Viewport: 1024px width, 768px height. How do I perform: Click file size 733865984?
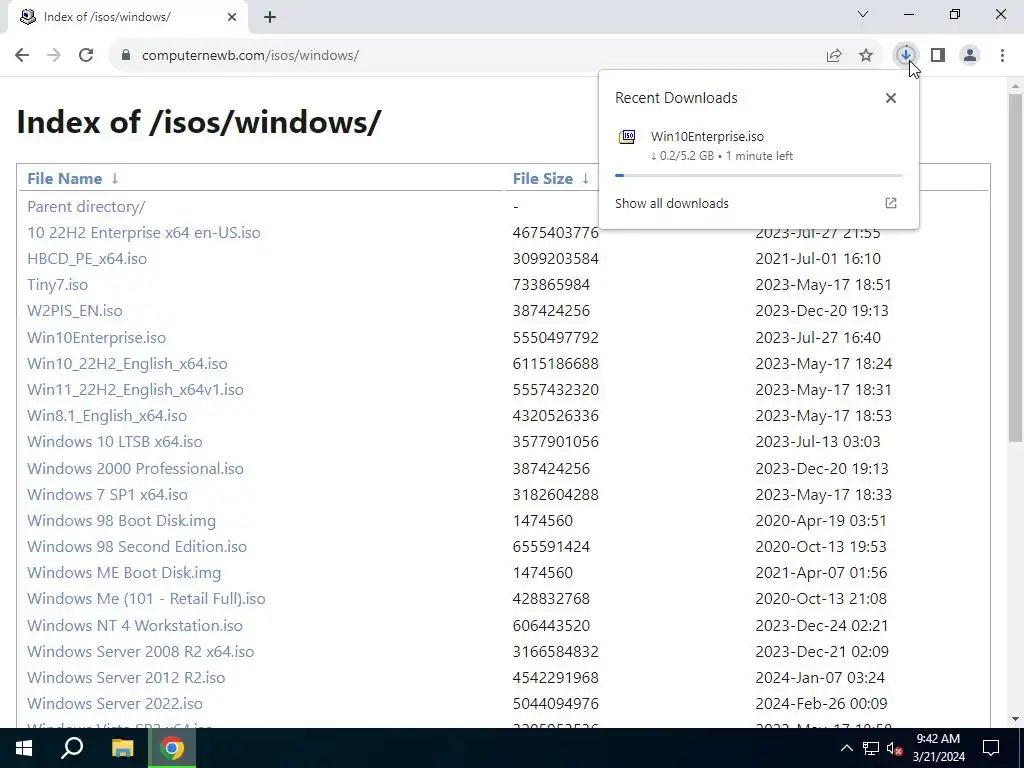point(551,285)
